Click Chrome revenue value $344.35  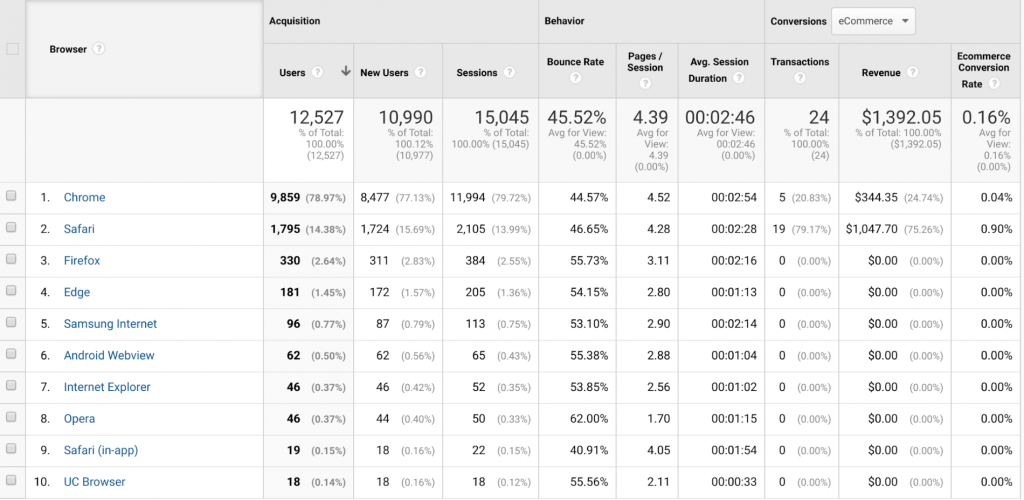point(876,197)
